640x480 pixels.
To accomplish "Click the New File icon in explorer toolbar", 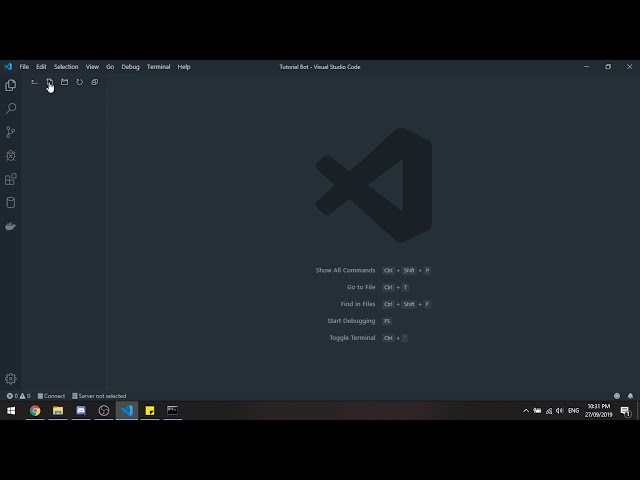I will pos(49,82).
